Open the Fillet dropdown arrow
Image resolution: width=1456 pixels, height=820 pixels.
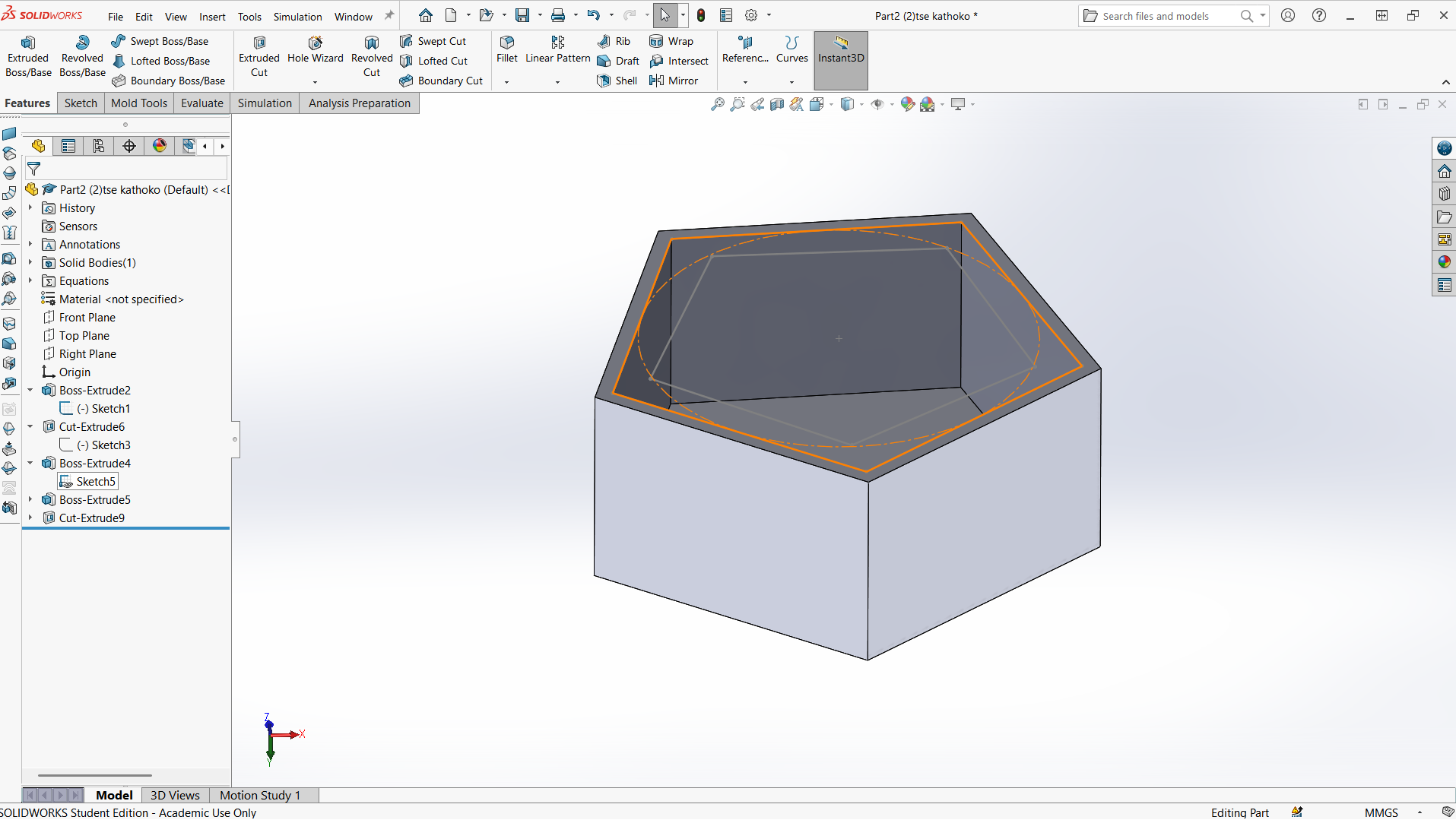pos(506,82)
